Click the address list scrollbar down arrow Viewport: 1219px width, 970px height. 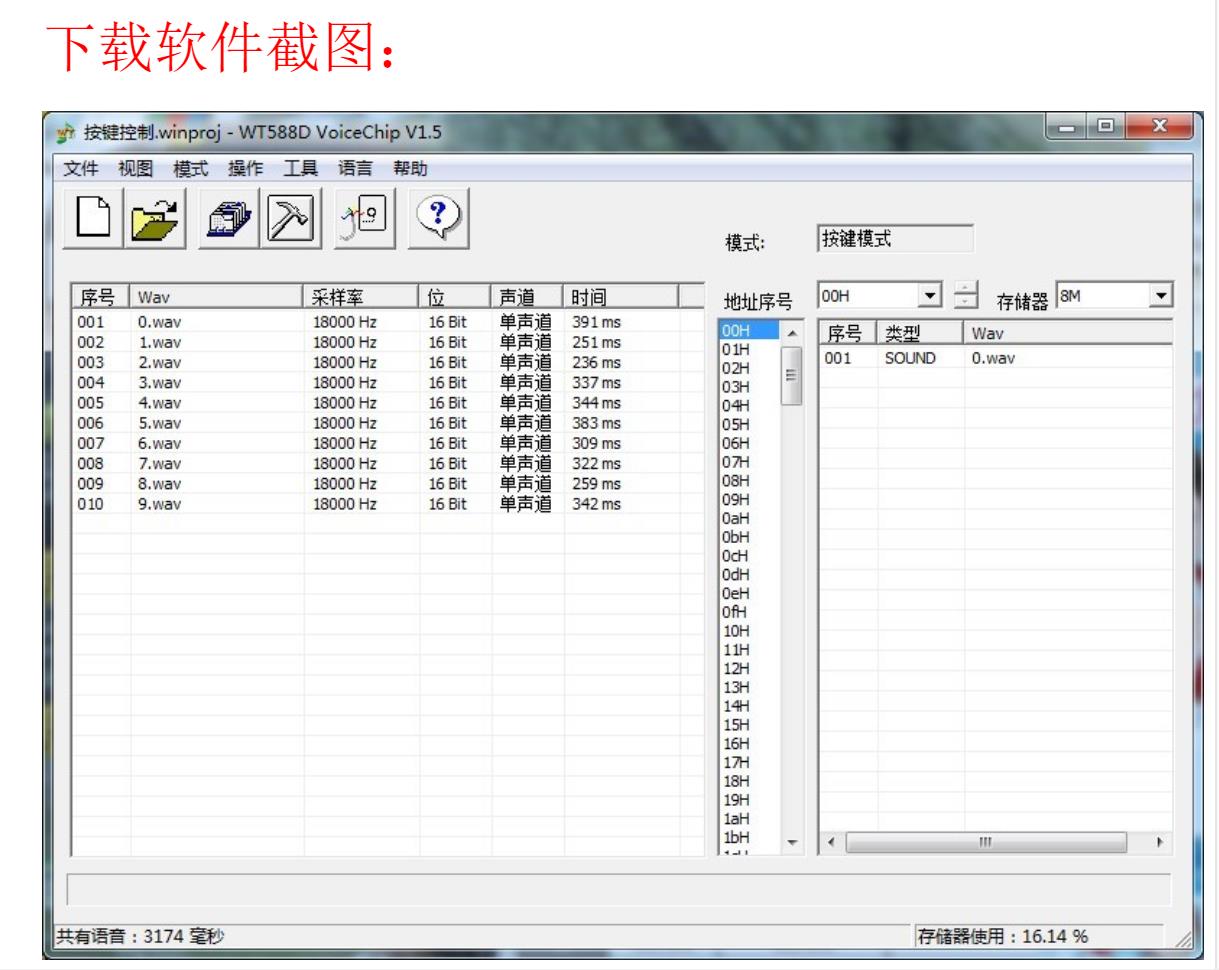tap(792, 843)
